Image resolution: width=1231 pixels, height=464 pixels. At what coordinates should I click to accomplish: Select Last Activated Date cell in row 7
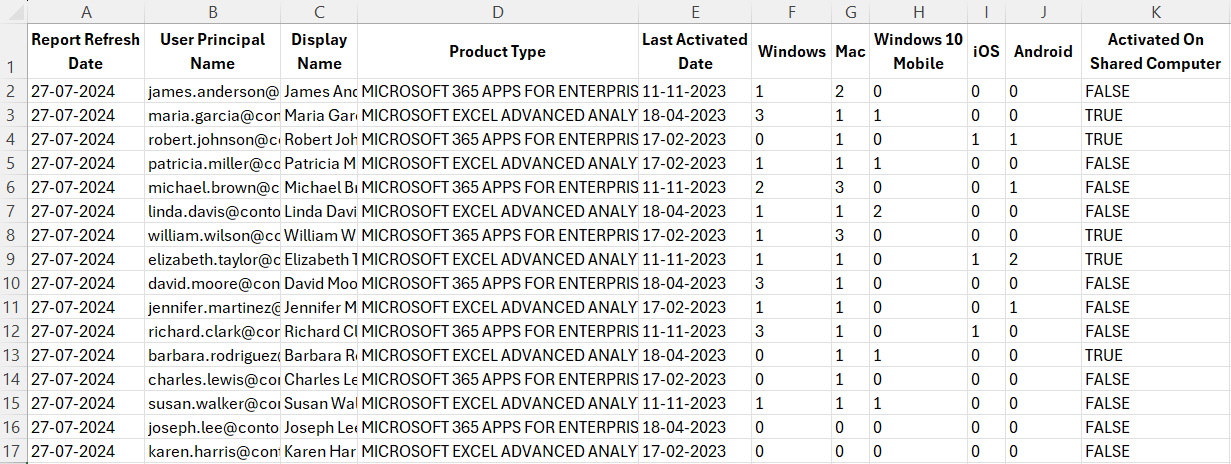(695, 211)
